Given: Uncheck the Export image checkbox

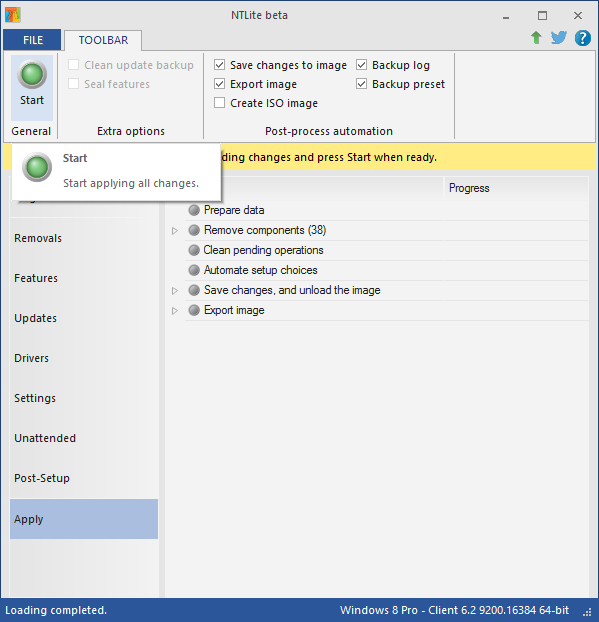Looking at the screenshot, I should pos(219,84).
